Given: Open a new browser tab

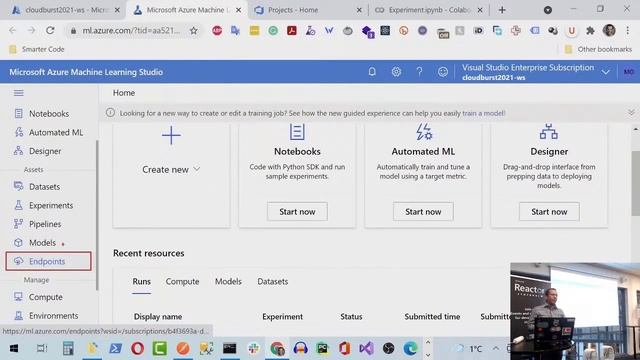Looking at the screenshot, I should pyautogui.click(x=502, y=10).
